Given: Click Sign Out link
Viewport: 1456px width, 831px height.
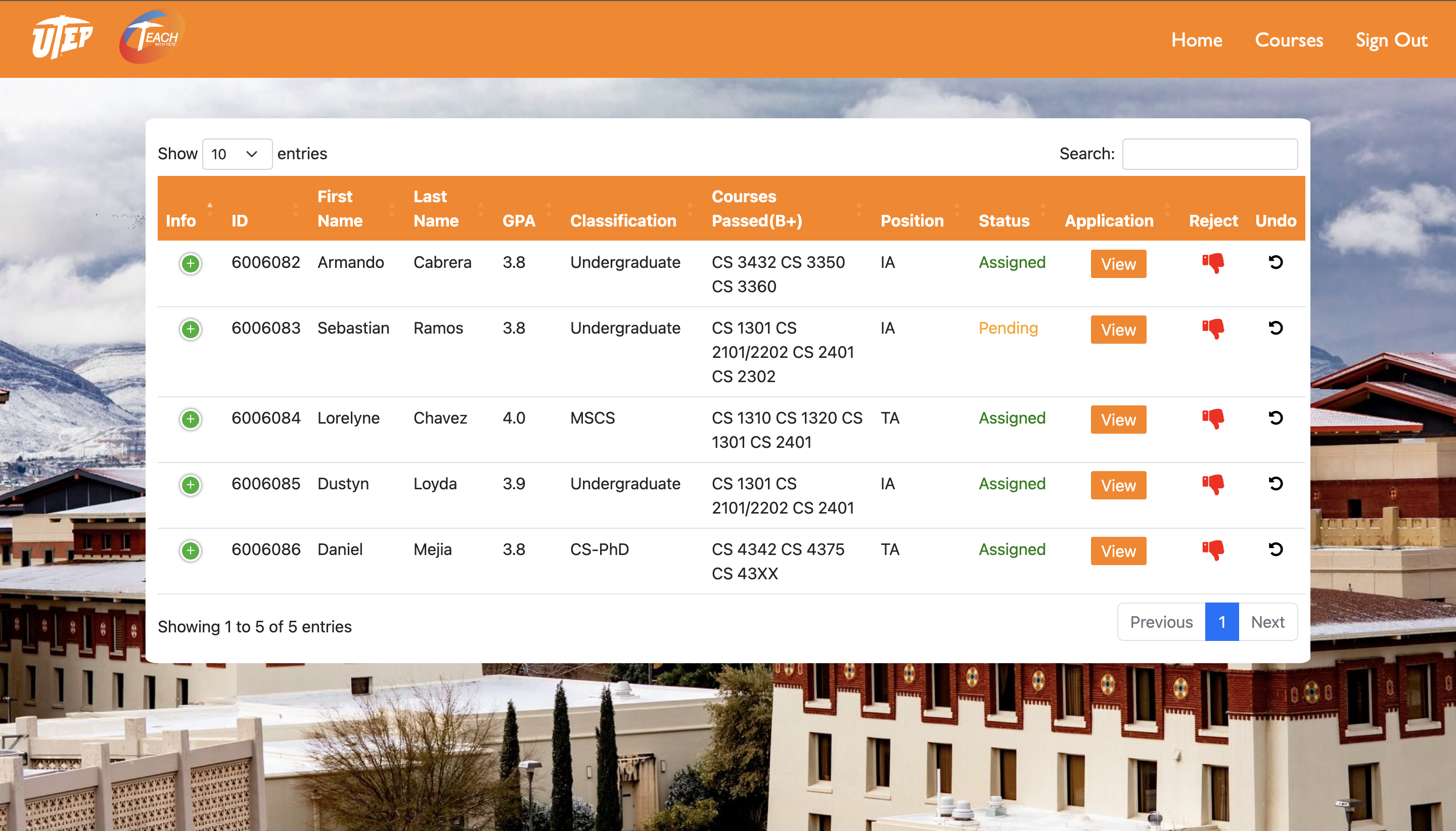Looking at the screenshot, I should (1391, 40).
